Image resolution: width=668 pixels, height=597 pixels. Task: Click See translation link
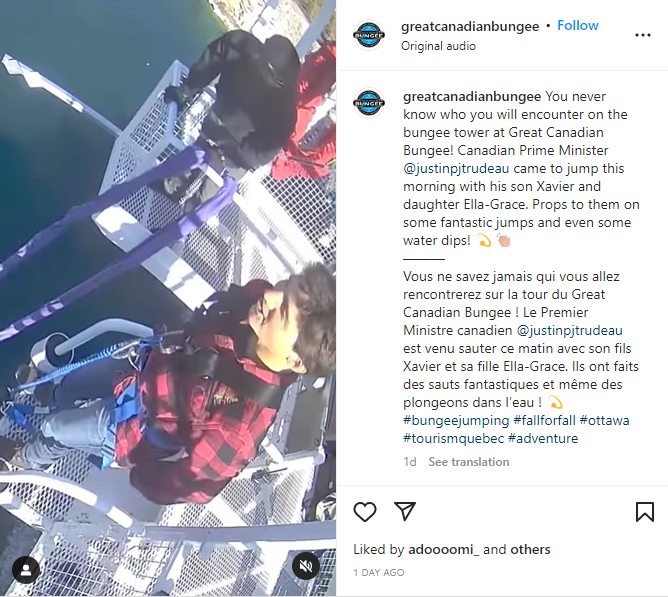pos(469,462)
